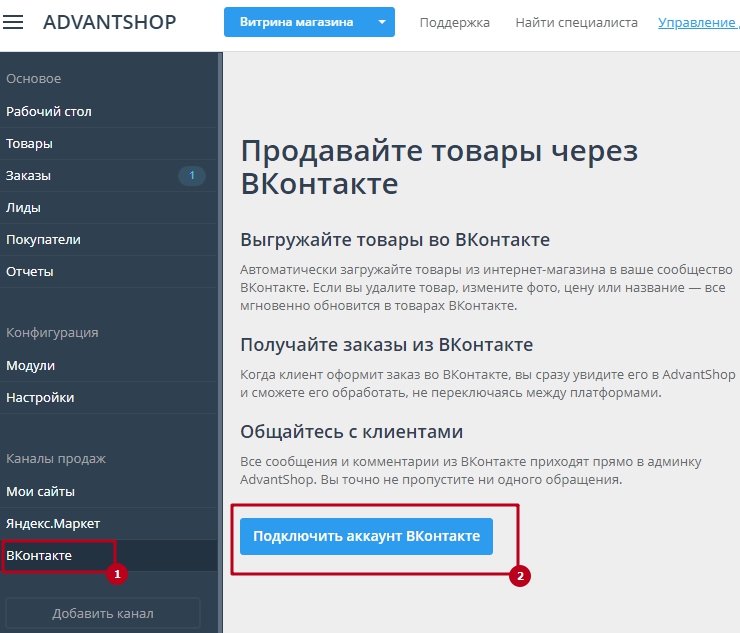This screenshot has height=633, width=740.
Task: Click the heading Продавайте товары через ВКонтакте
Action: 439,167
